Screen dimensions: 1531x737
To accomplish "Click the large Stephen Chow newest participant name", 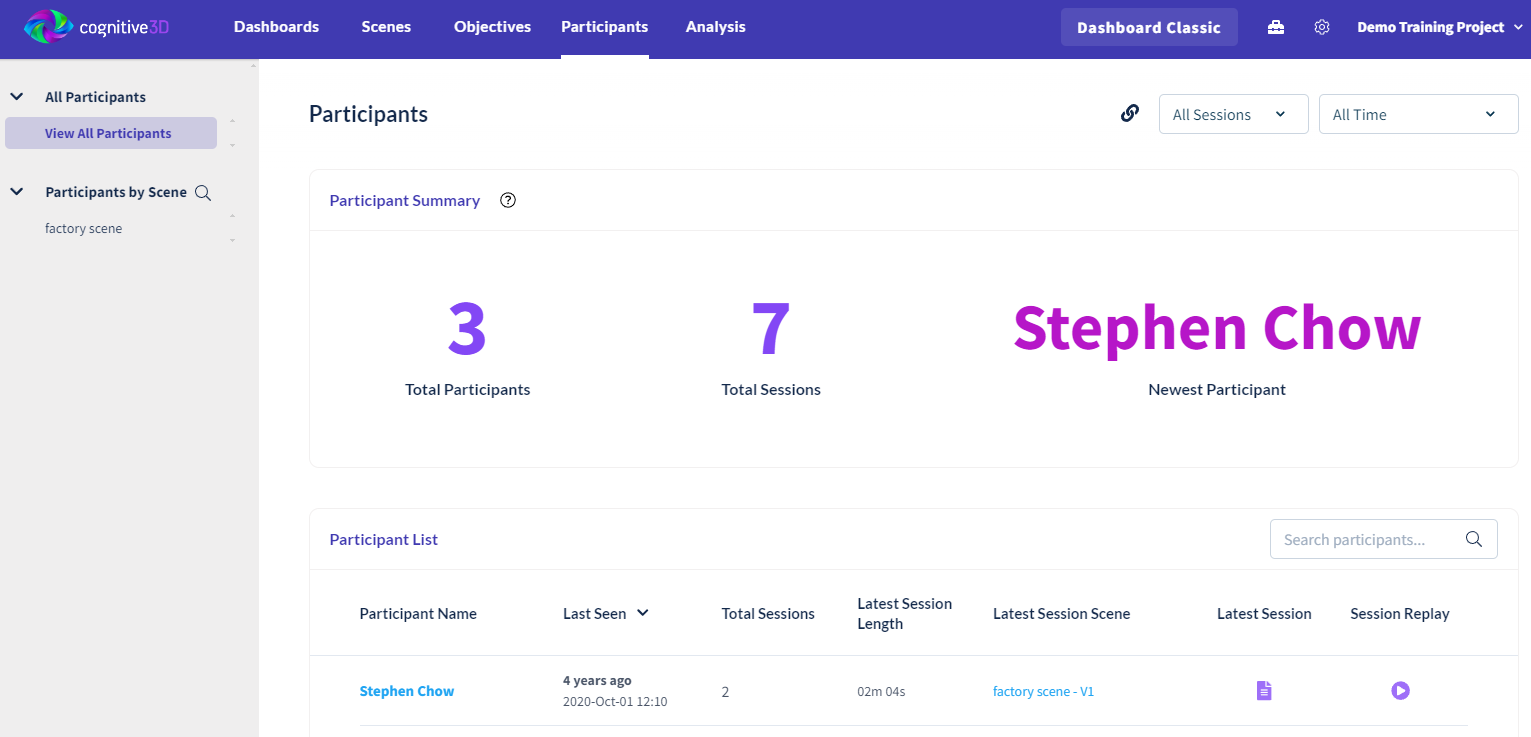I will (x=1217, y=328).
